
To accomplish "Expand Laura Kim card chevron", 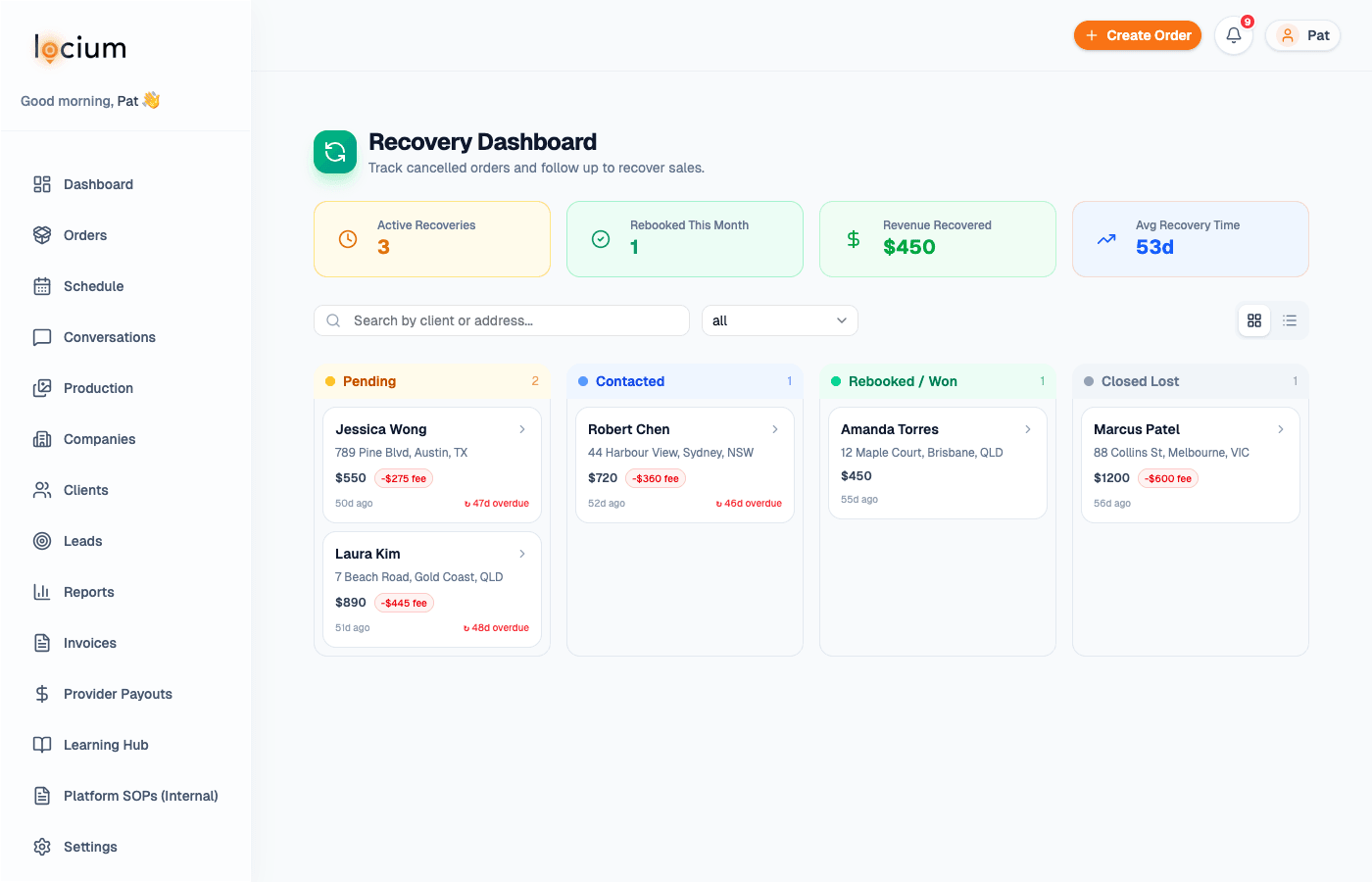I will tap(522, 554).
